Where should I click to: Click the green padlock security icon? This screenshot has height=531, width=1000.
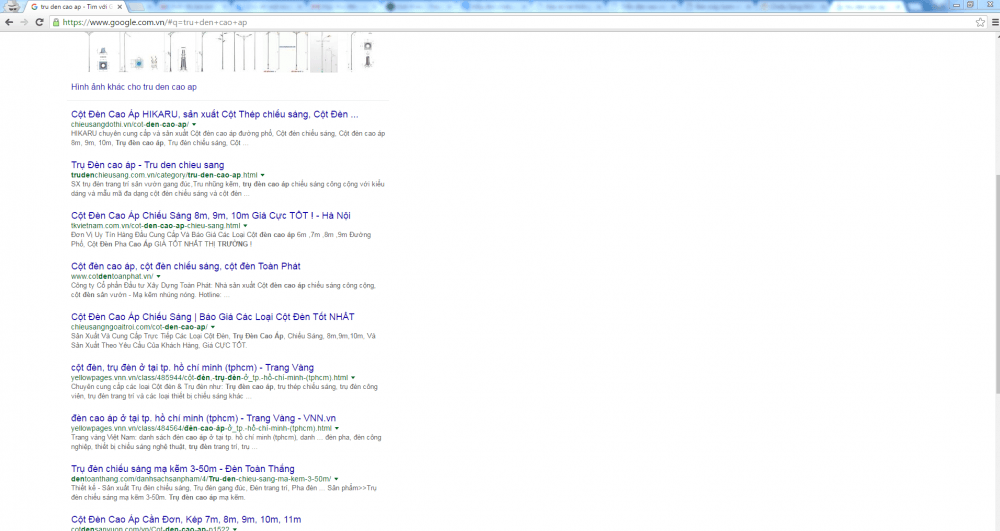pos(56,22)
